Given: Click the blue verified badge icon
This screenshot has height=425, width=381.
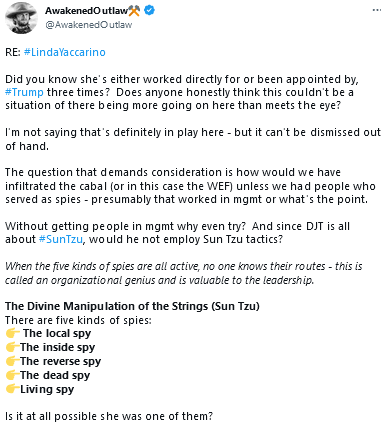Looking at the screenshot, I should 149,11.
